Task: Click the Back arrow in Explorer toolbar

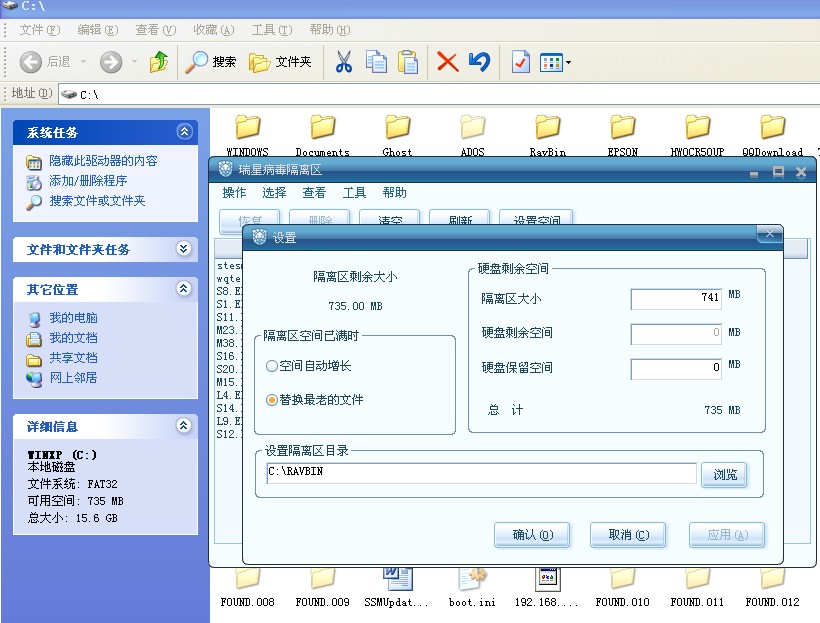Action: [31, 62]
